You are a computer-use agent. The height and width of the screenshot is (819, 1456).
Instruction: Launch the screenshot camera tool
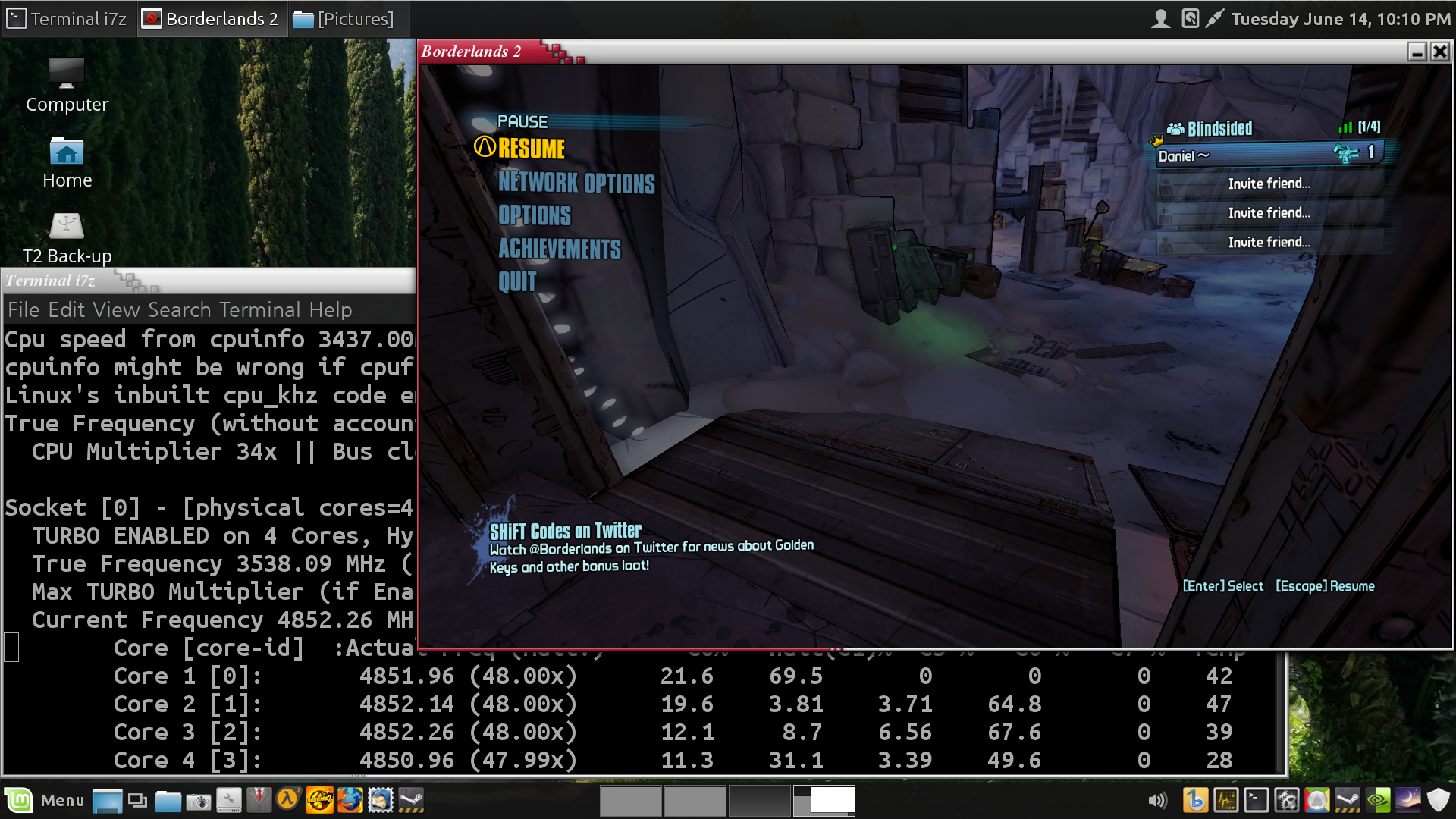198,801
